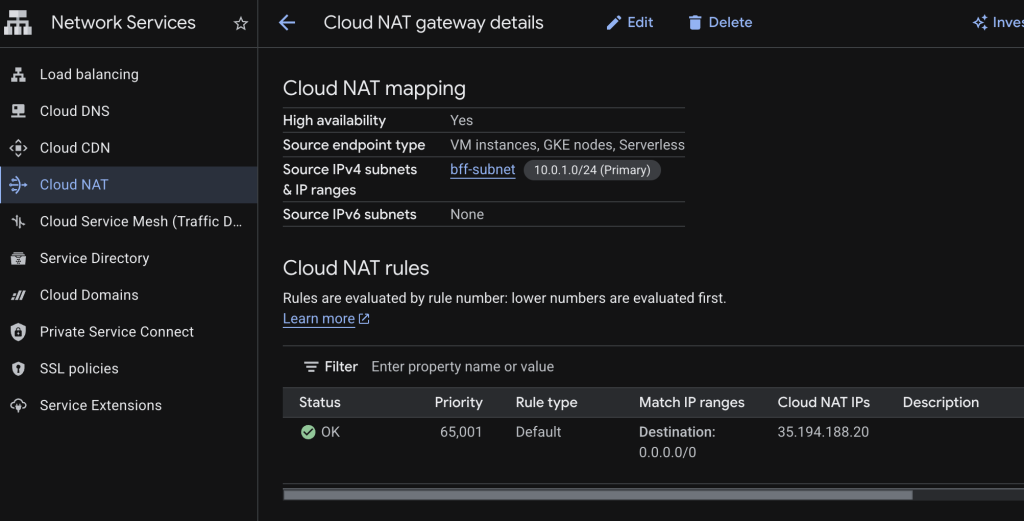Open the bff-subnet link
1024x521 pixels.
(483, 170)
